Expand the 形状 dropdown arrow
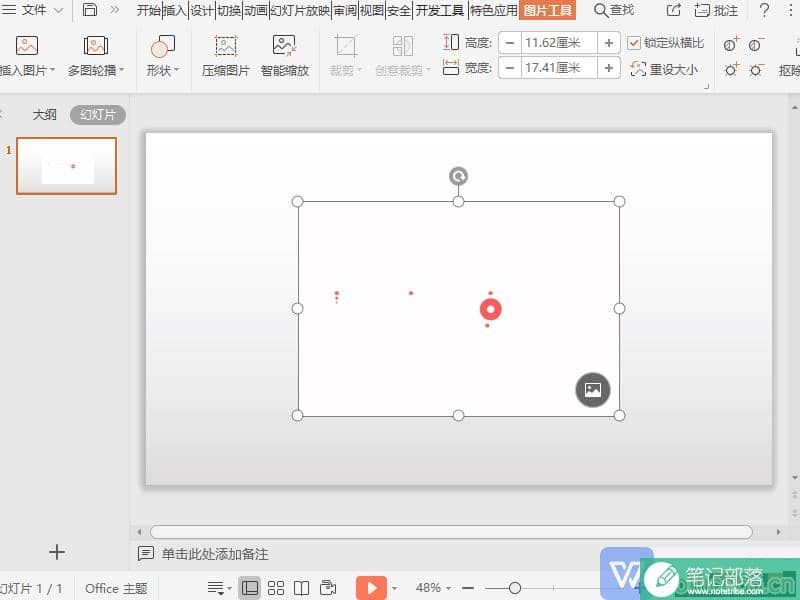 click(x=177, y=70)
